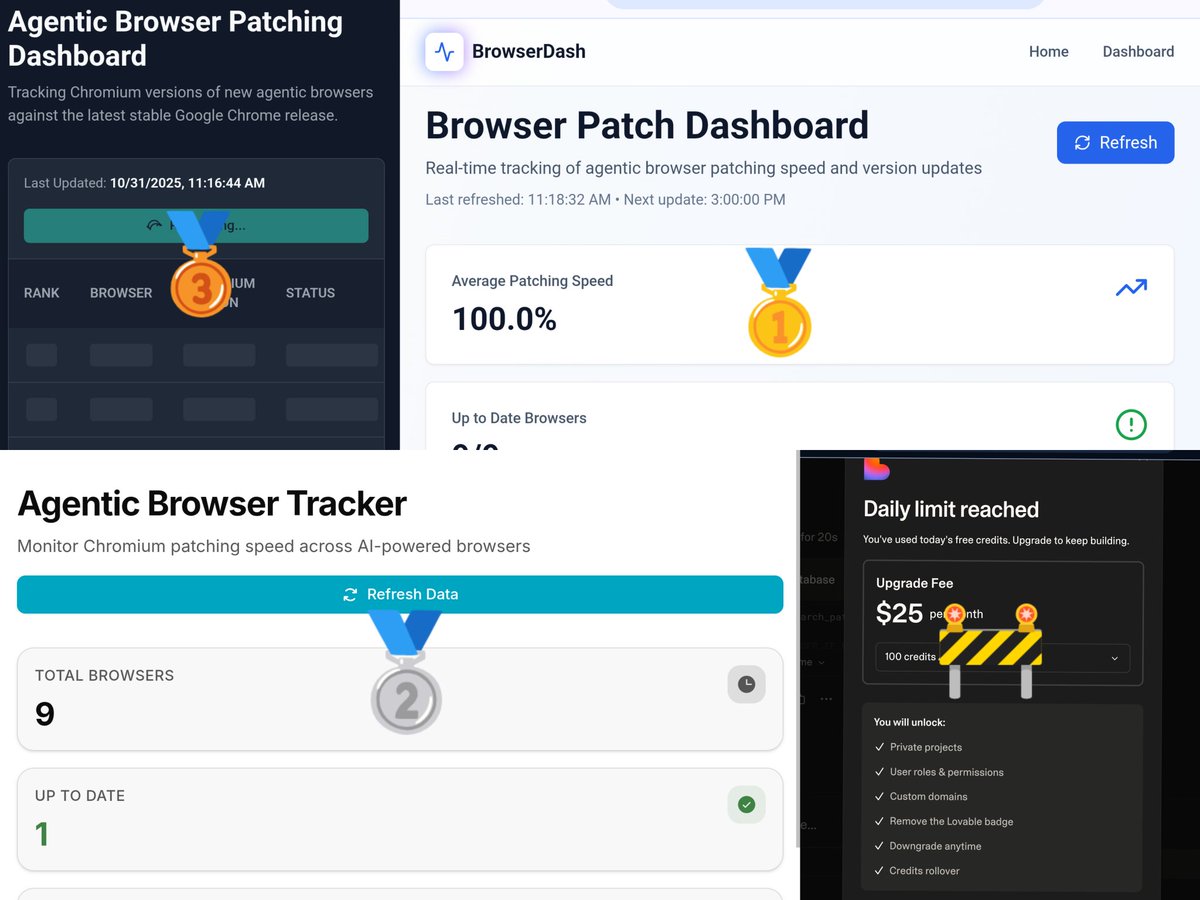Click the Tracking Chromium versions description text

(x=190, y=103)
